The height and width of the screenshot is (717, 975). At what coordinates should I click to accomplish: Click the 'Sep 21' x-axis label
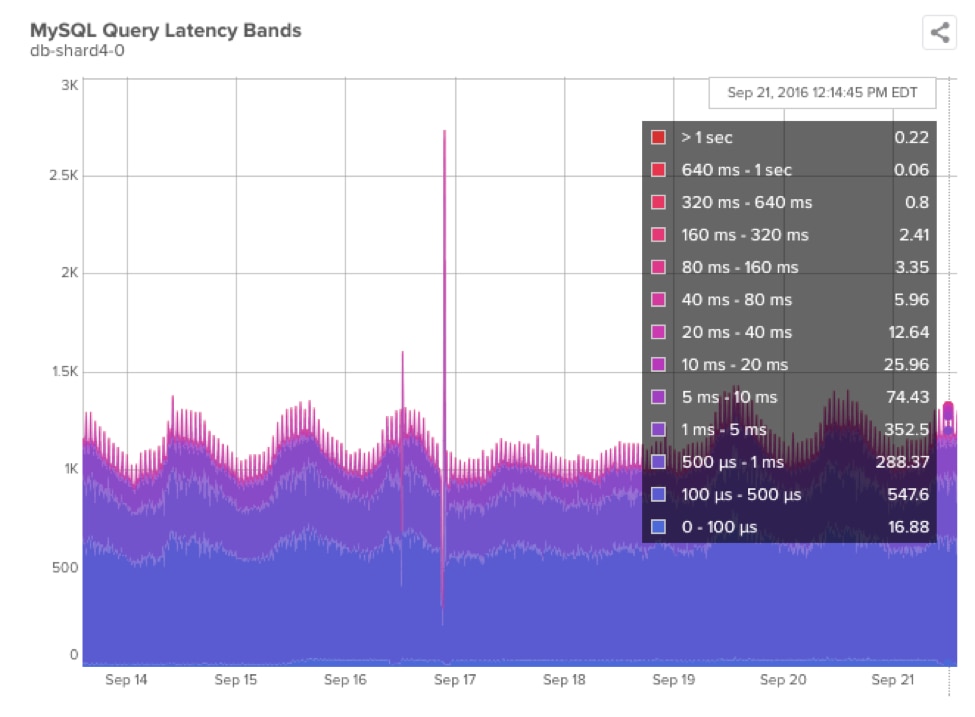click(892, 680)
